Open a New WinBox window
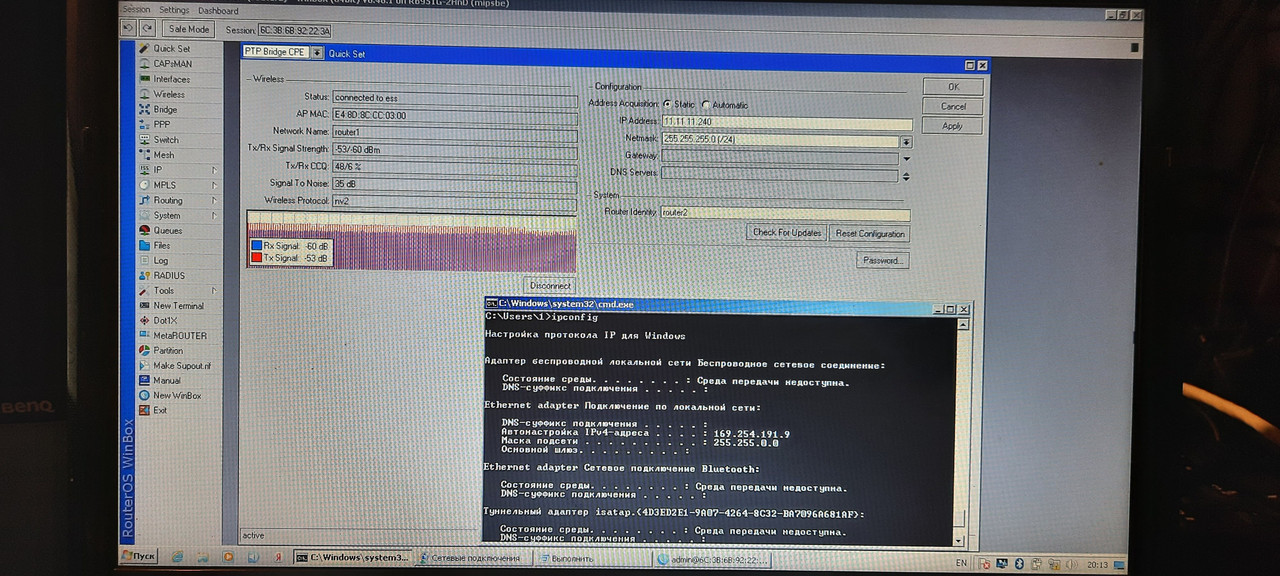The image size is (1280, 576). point(177,396)
